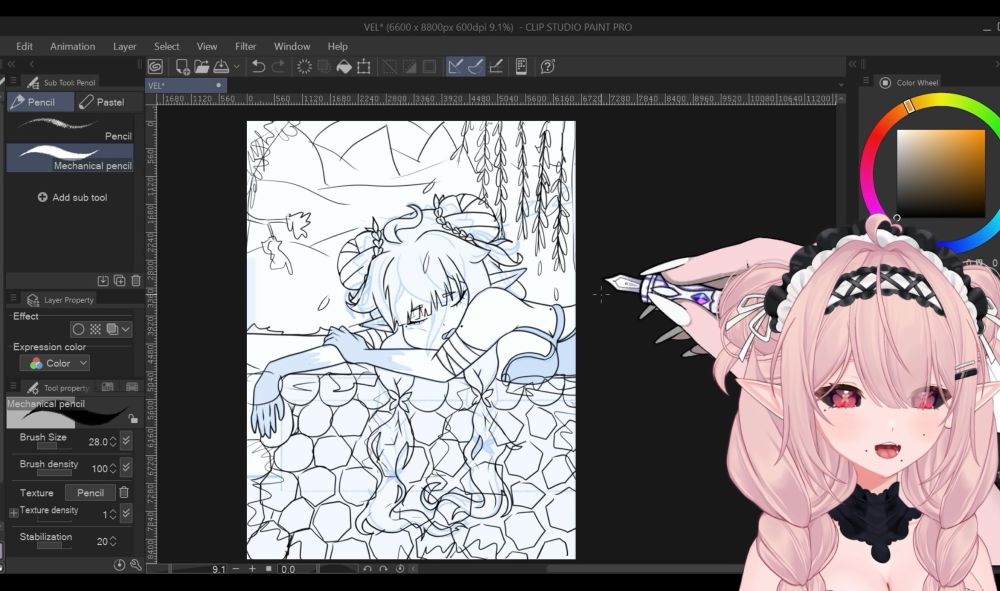The image size is (1000, 591).
Task: Click the Invert selection toolbar icon
Action: [409, 66]
